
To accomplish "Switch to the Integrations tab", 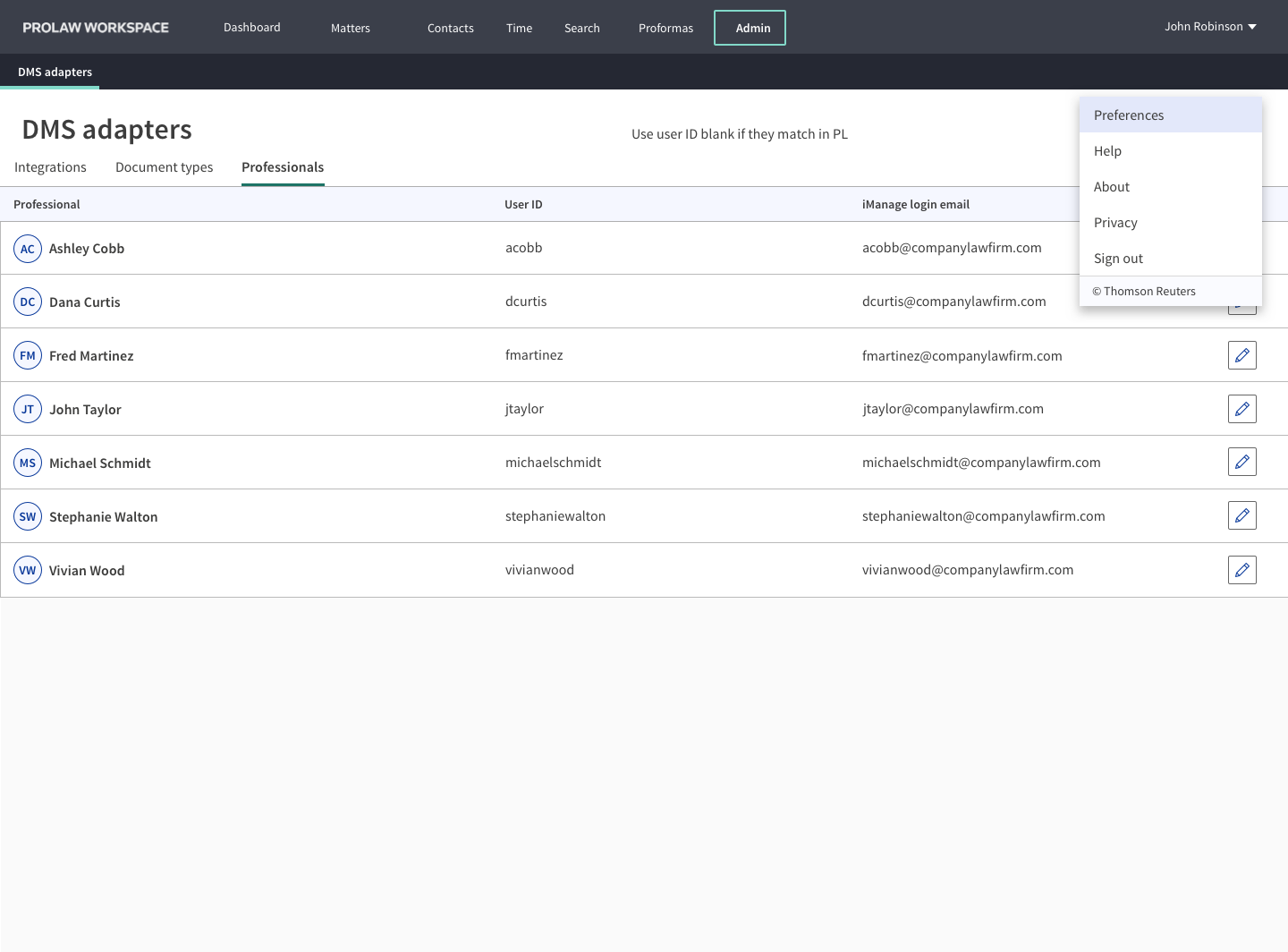I will coord(50,167).
